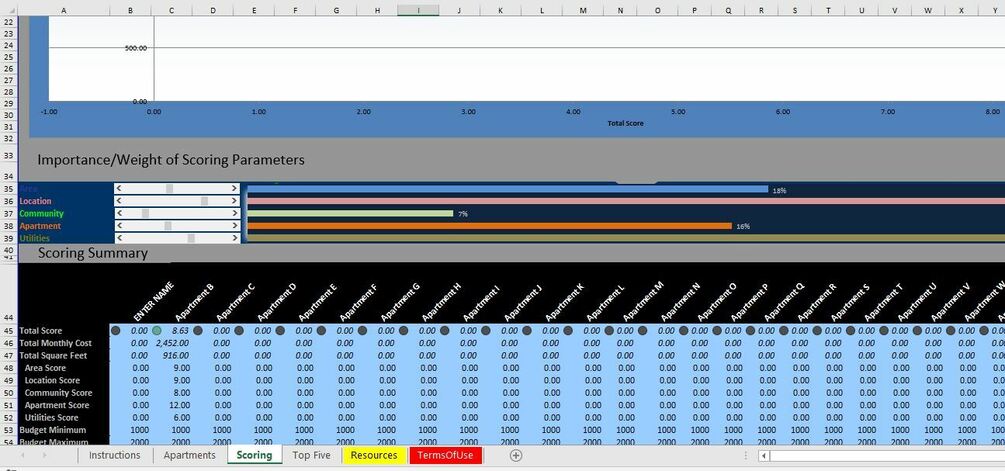Select column I header
This screenshot has height=471, width=1005.
tap(419, 10)
